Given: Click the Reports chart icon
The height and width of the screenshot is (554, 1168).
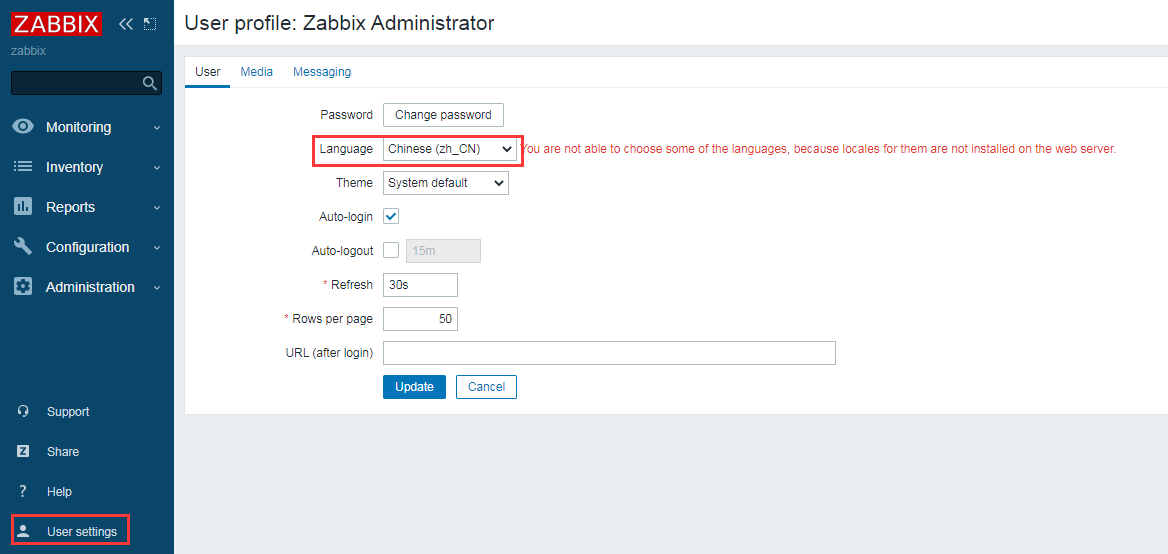Looking at the screenshot, I should 23,207.
